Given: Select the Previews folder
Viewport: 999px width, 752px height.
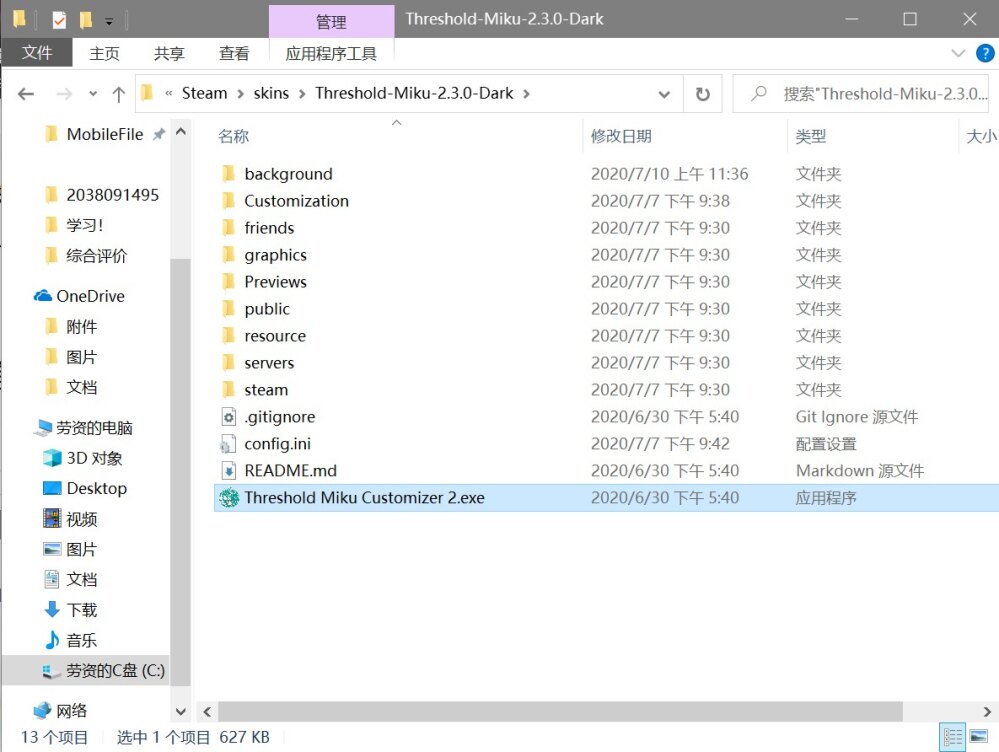Looking at the screenshot, I should coord(275,282).
